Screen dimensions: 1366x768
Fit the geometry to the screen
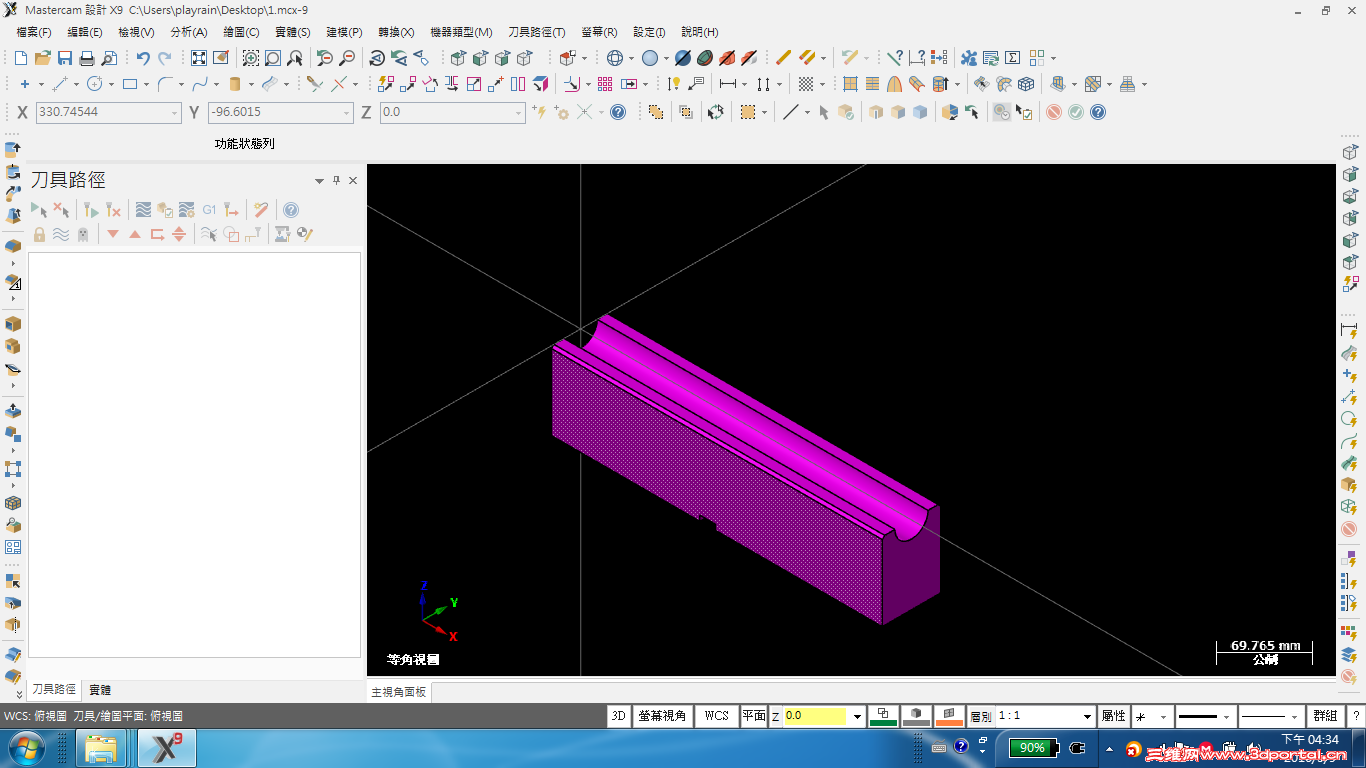click(199, 58)
